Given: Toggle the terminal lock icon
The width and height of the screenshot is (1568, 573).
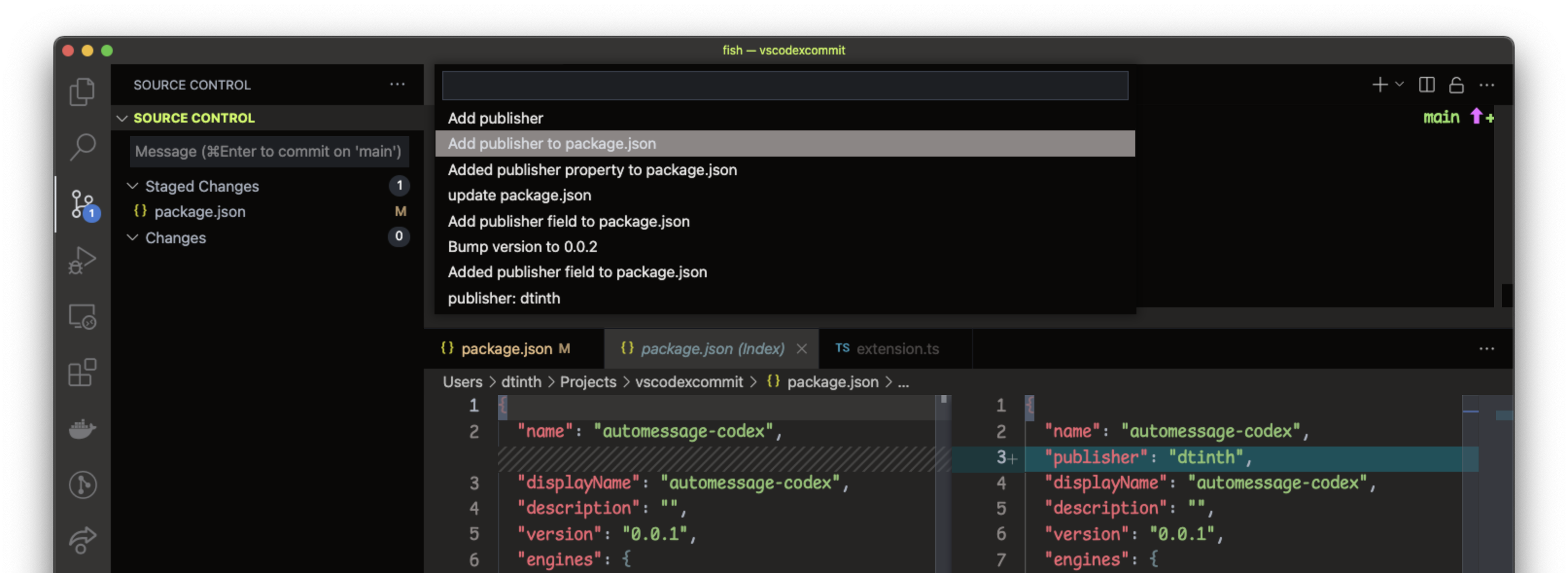Looking at the screenshot, I should (1456, 85).
